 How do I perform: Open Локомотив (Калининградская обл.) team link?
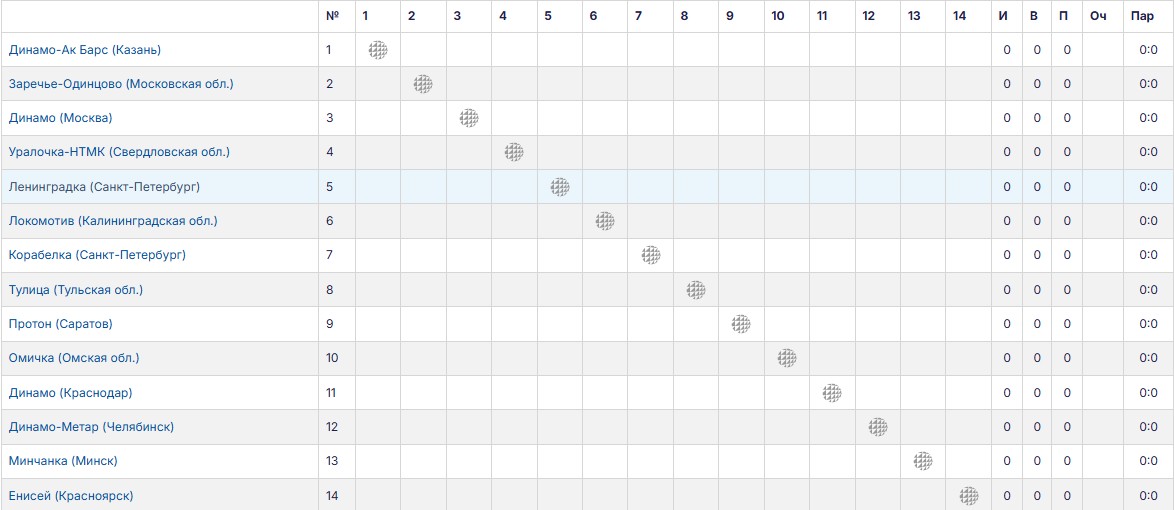(x=113, y=221)
